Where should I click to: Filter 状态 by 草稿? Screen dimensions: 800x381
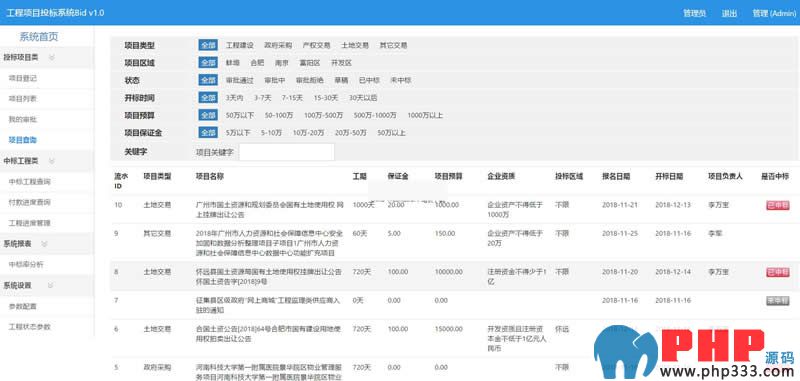341,80
